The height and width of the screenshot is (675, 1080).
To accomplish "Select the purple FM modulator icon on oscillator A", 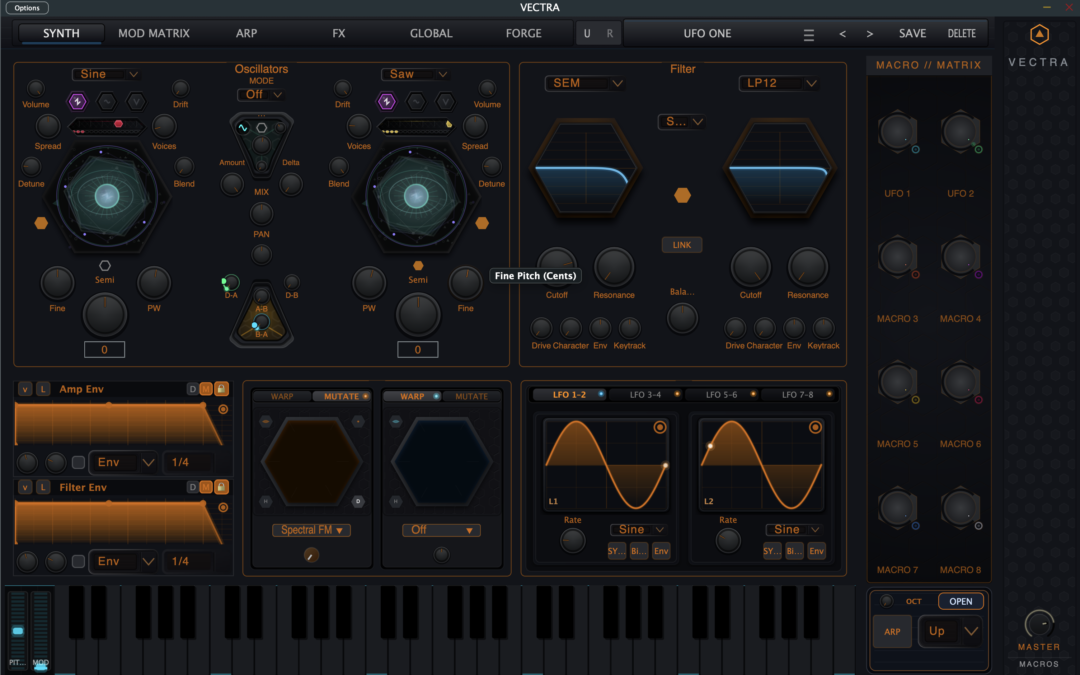I will [x=78, y=100].
